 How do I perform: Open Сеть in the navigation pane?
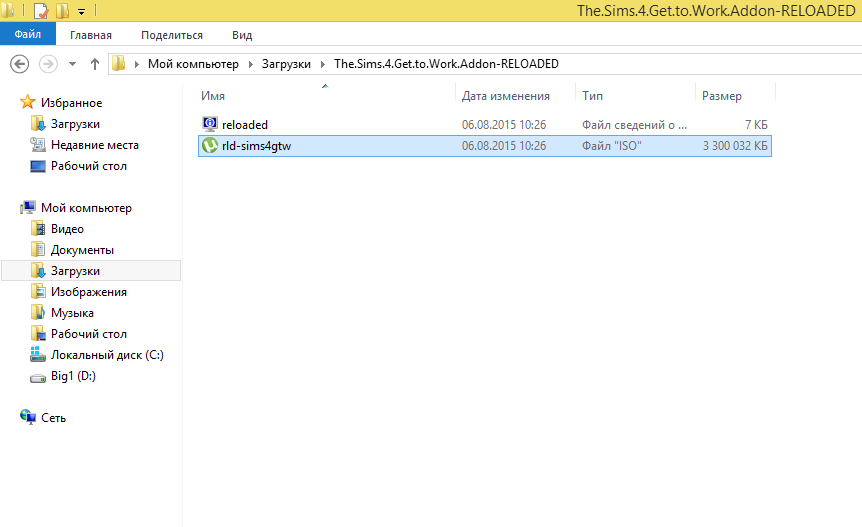(53, 418)
